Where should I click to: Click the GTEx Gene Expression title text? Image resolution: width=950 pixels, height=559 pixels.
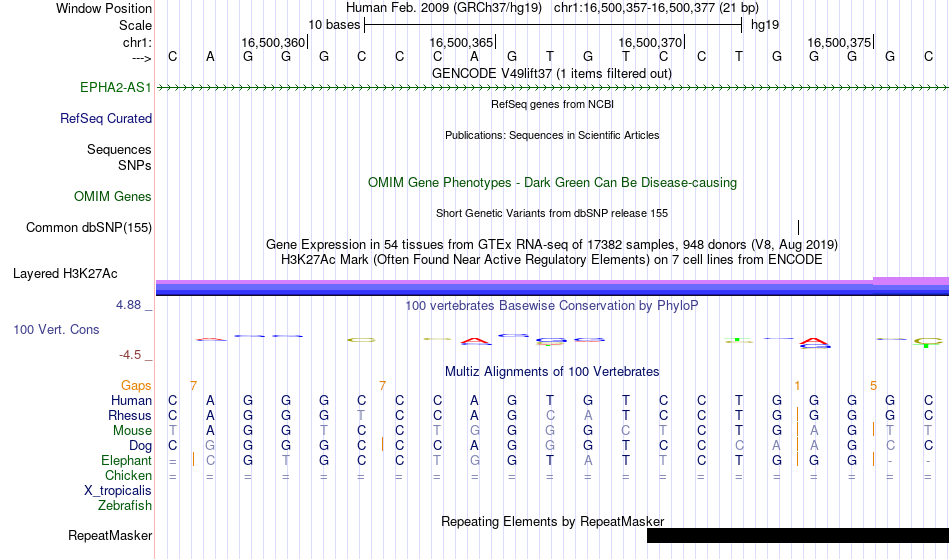click(x=552, y=245)
